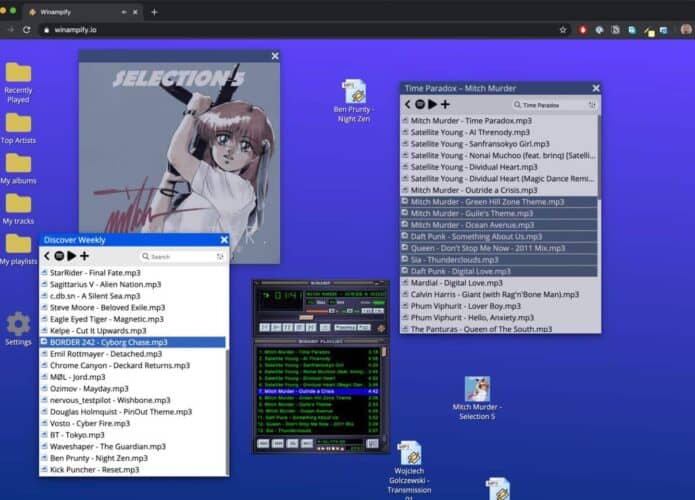Open the Settings gear icon
The width and height of the screenshot is (695, 500).
18,328
